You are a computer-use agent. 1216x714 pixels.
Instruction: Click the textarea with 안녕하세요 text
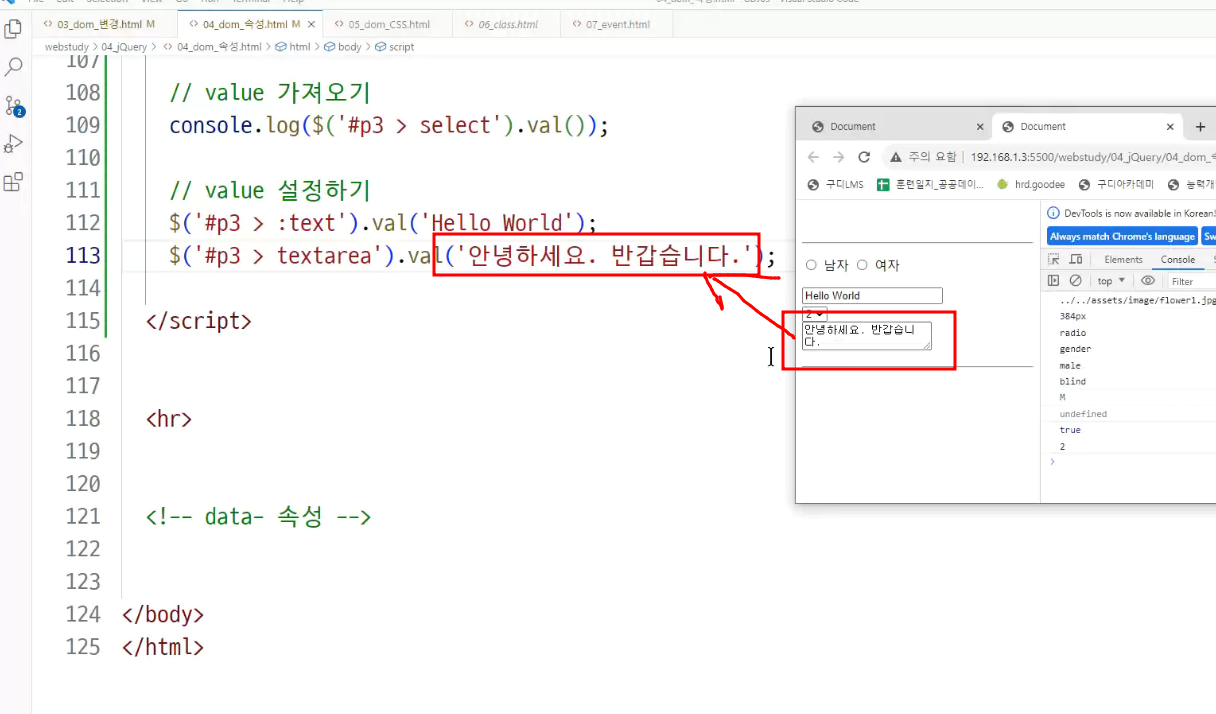[866, 335]
